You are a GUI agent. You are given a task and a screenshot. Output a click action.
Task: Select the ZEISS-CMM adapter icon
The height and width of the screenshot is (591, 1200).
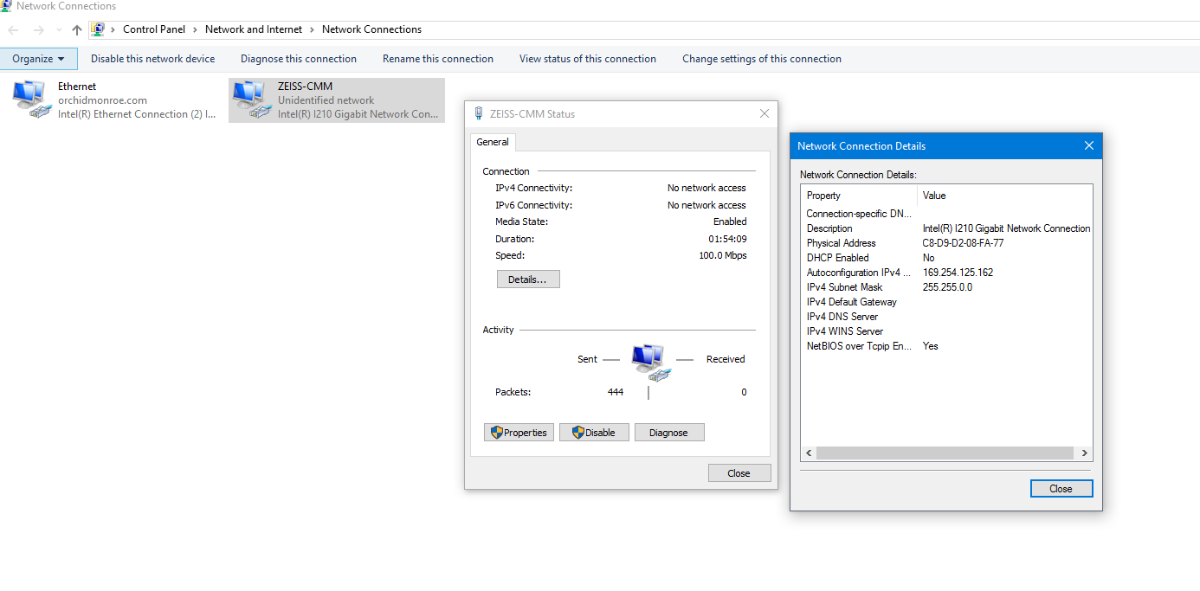249,100
